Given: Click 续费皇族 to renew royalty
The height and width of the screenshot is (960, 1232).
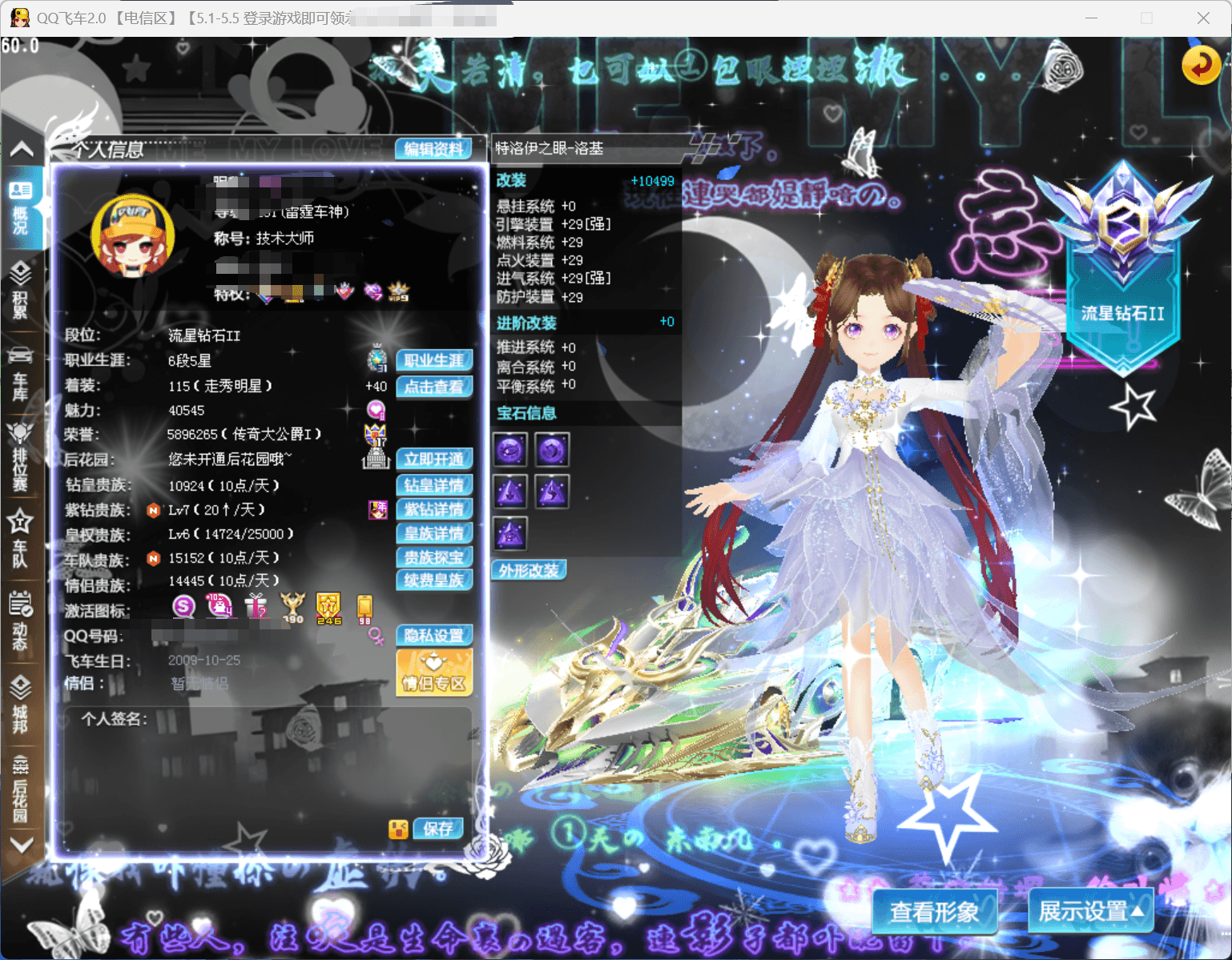Looking at the screenshot, I should coord(433,580).
